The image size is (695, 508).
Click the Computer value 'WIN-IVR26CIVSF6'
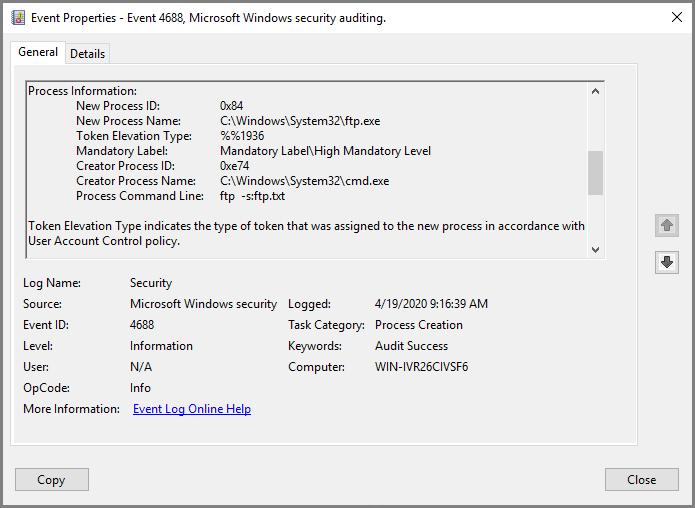421,367
